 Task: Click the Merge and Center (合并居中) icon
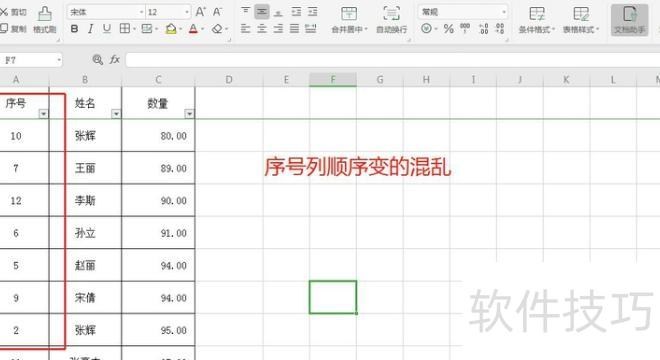tap(349, 14)
